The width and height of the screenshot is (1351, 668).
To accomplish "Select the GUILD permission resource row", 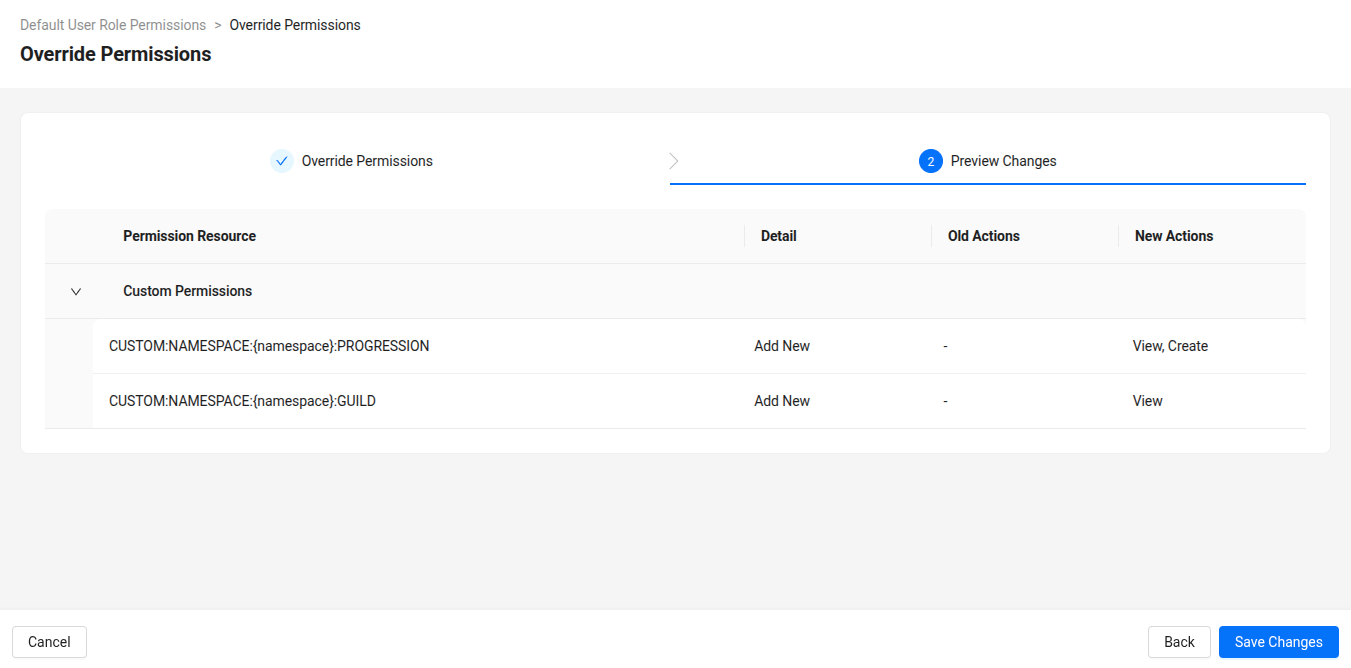I will (242, 400).
